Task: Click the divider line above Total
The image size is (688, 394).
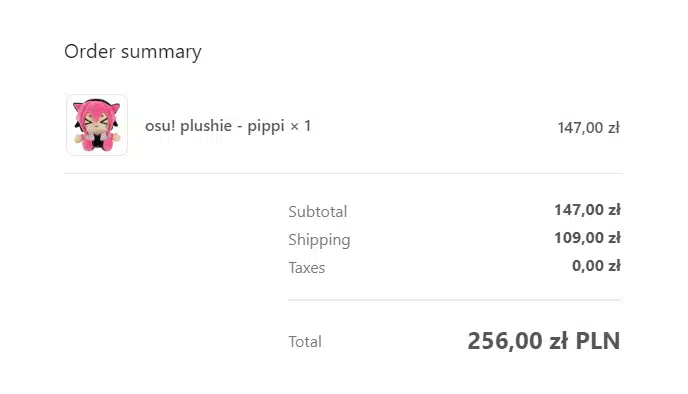Action: (x=454, y=300)
